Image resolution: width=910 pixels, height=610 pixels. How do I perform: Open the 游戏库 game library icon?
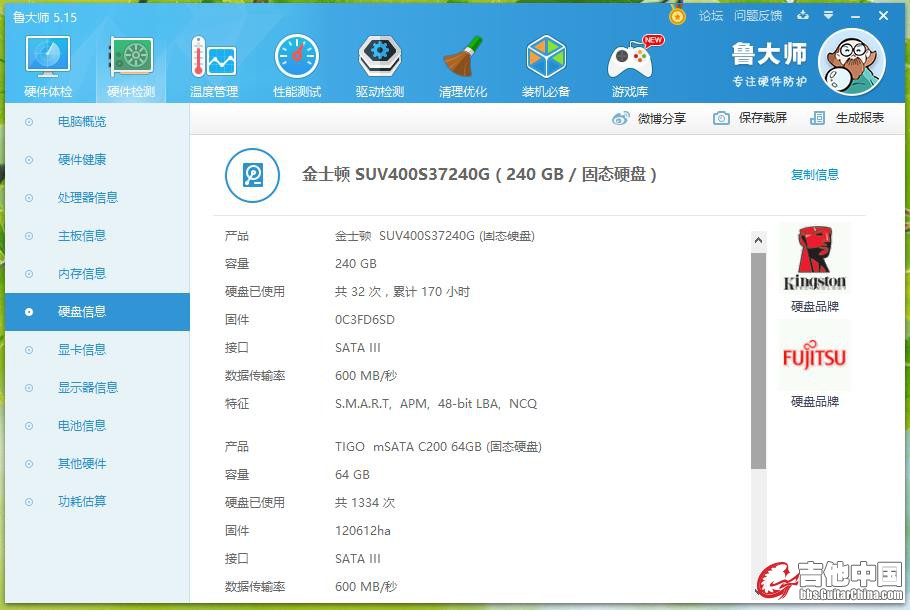coord(630,60)
